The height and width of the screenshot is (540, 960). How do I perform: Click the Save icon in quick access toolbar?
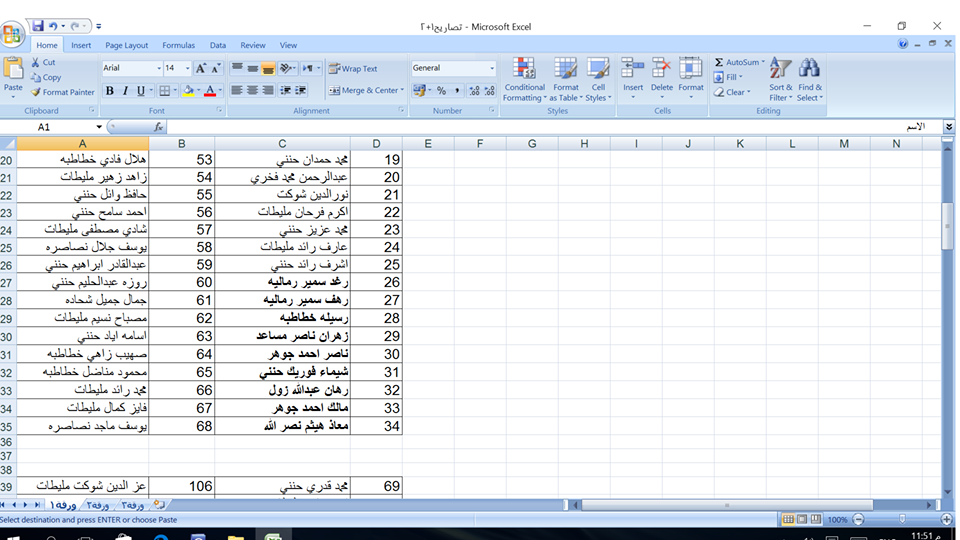click(x=37, y=26)
